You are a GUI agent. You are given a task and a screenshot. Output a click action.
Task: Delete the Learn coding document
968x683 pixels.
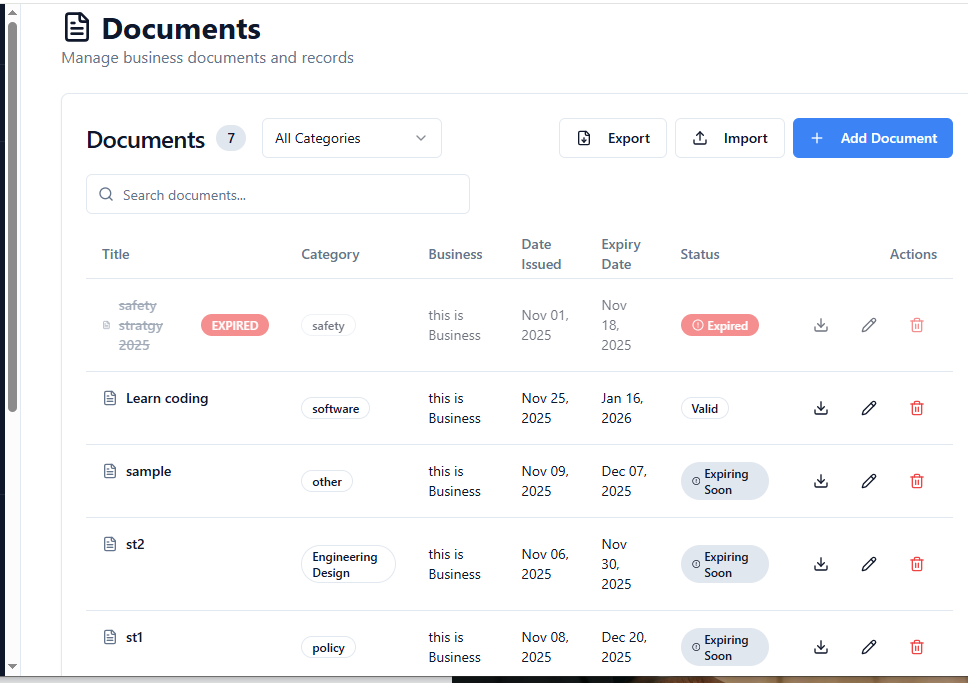click(917, 408)
